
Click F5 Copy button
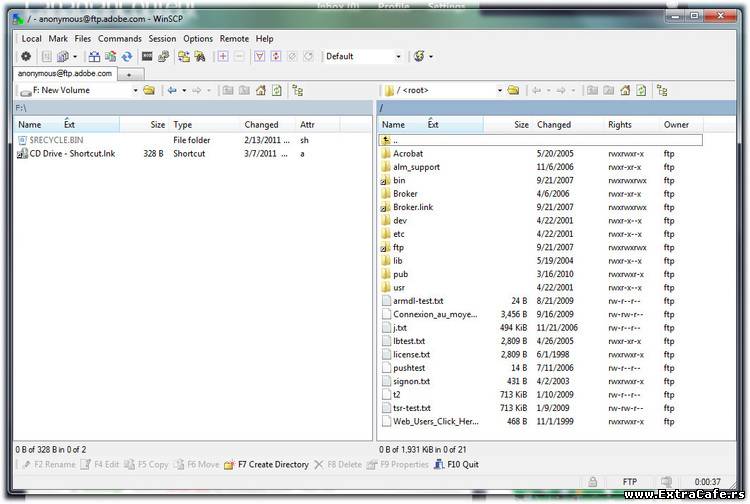click(146, 465)
